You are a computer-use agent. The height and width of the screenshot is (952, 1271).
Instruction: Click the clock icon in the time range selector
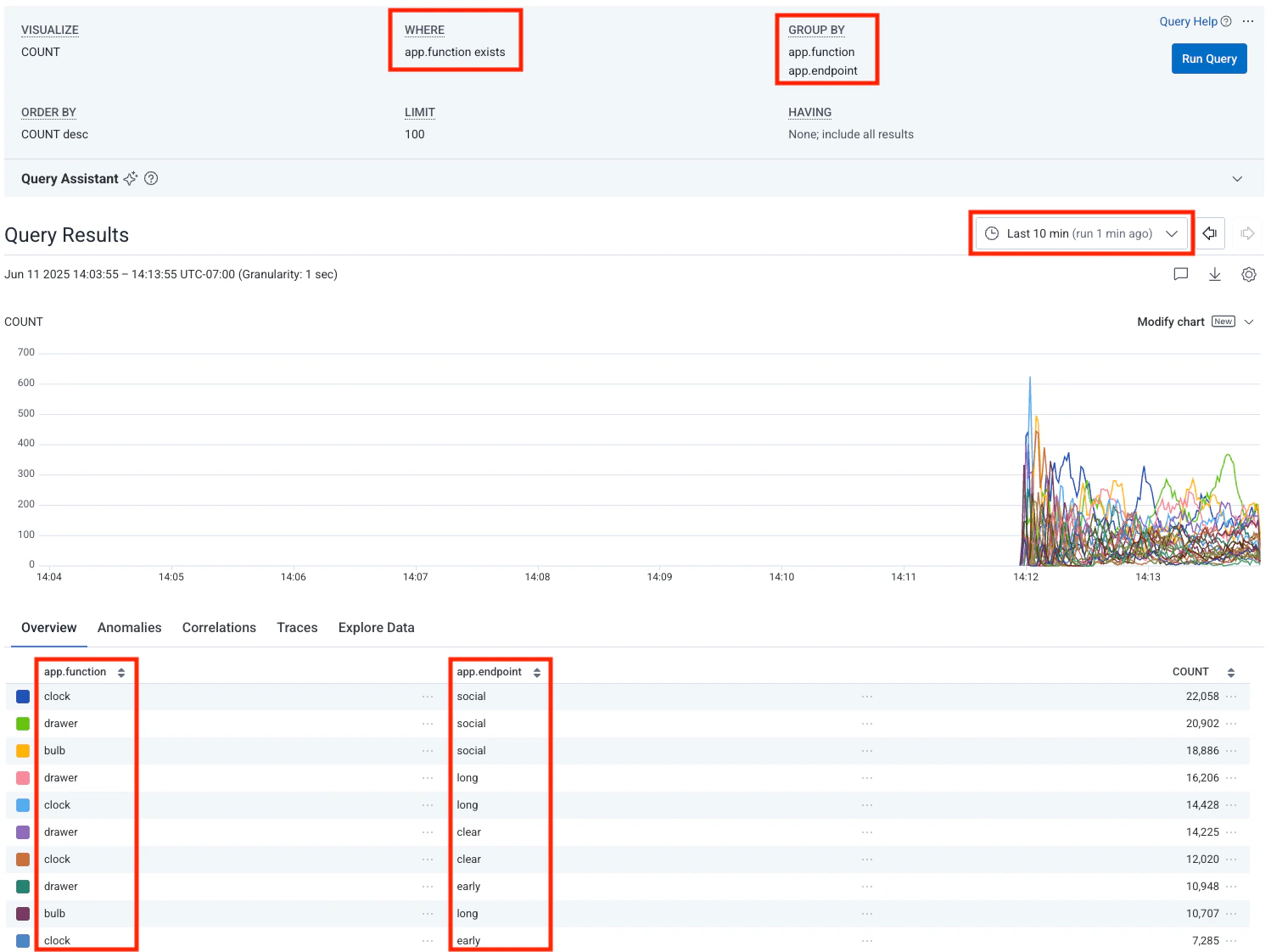(x=991, y=232)
